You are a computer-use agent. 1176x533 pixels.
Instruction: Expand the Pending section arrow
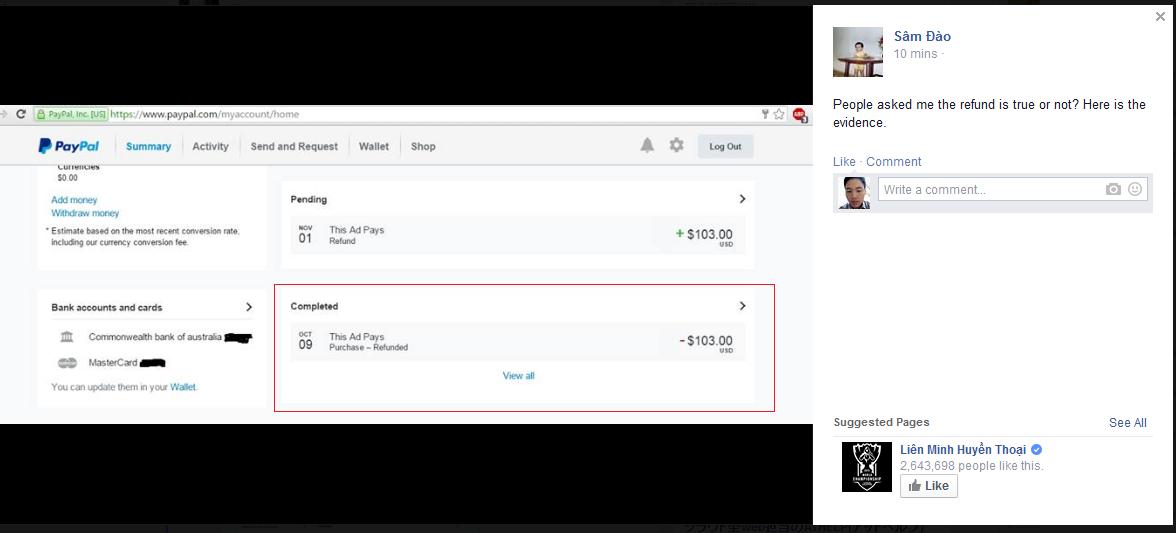742,199
